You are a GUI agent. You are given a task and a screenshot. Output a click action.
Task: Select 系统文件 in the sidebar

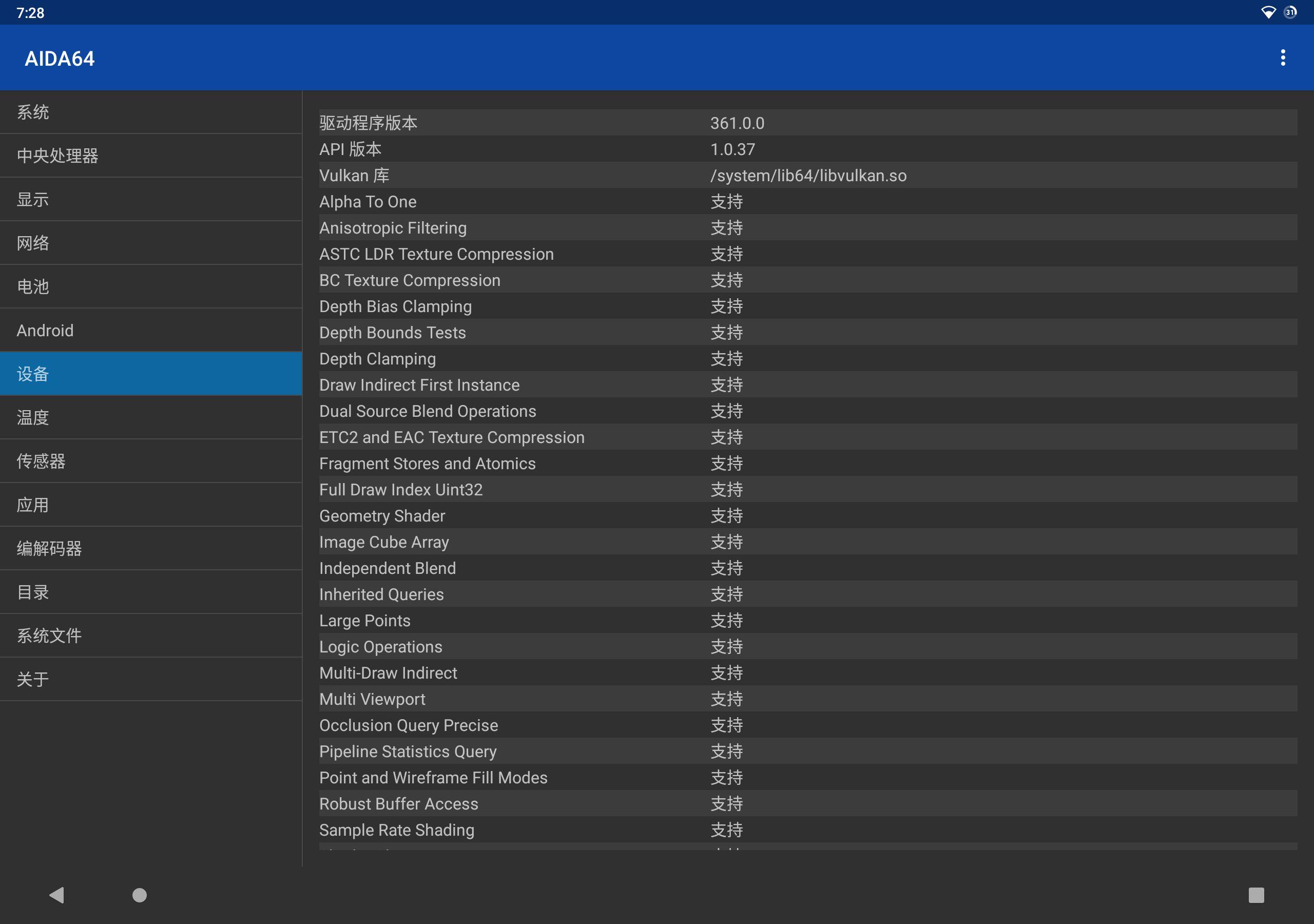[150, 636]
